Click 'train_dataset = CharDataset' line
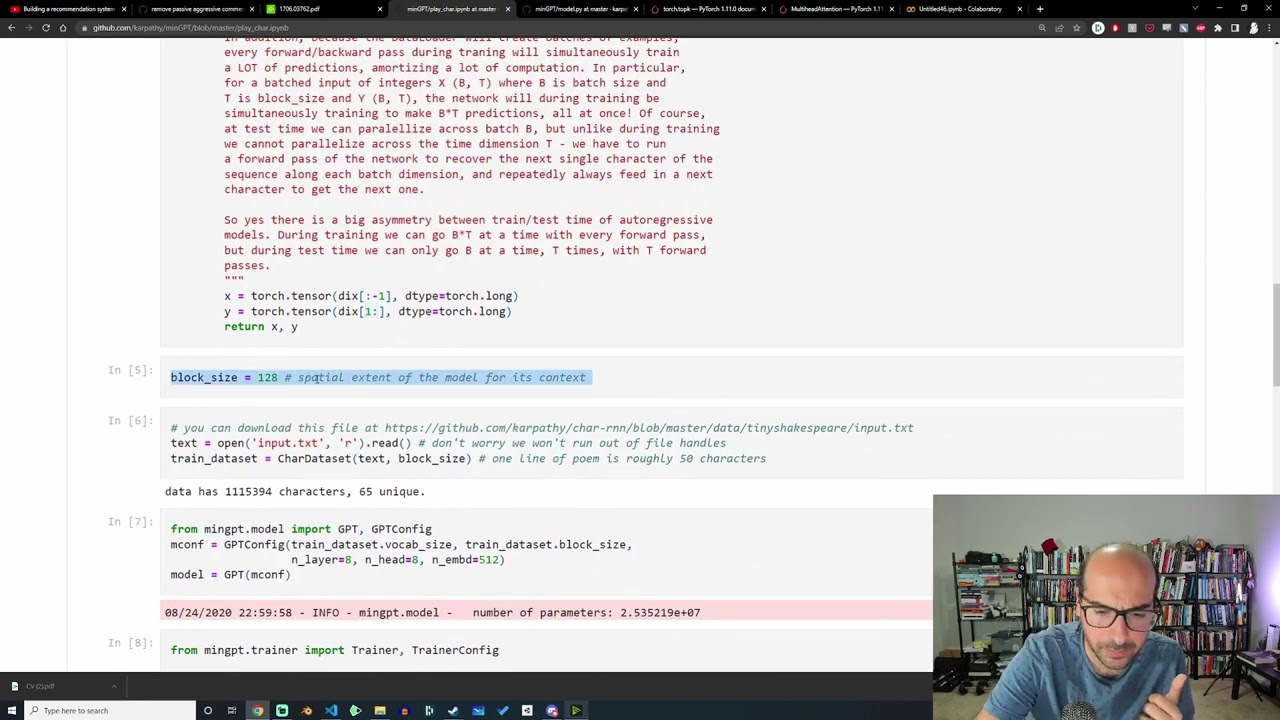The width and height of the screenshot is (1280, 720). [x=468, y=459]
